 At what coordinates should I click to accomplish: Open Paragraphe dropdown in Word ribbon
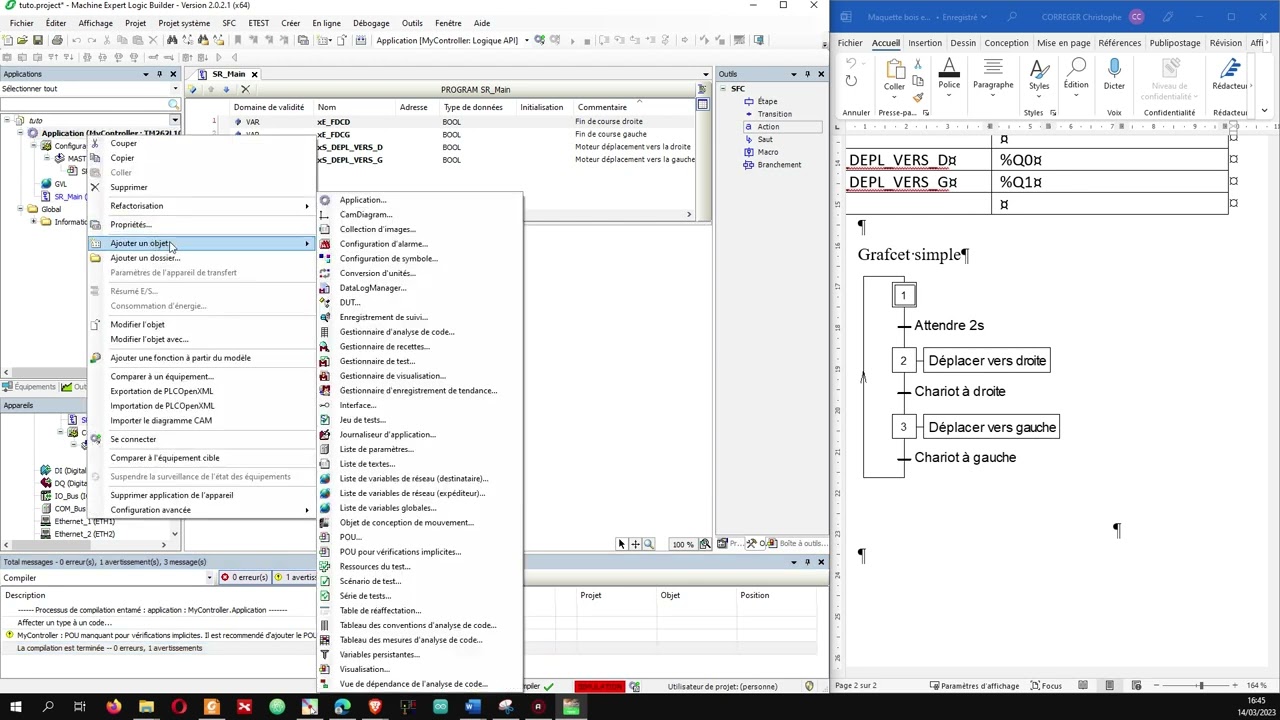[993, 75]
